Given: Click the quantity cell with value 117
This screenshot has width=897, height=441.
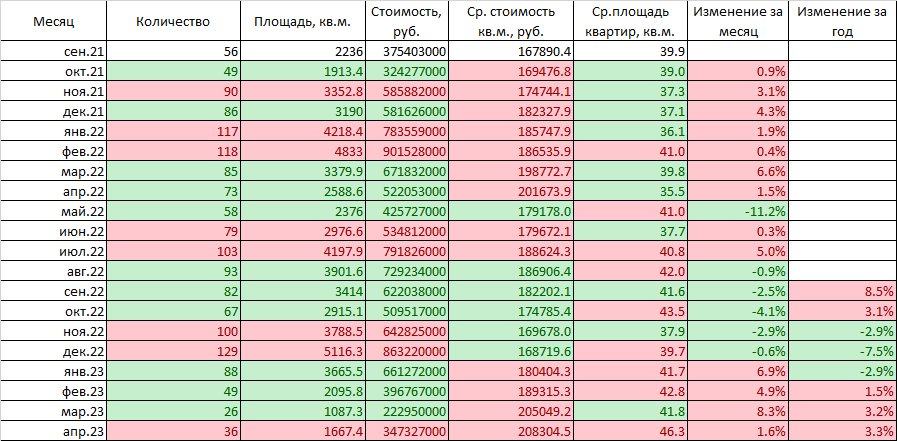Looking at the screenshot, I should (x=173, y=132).
